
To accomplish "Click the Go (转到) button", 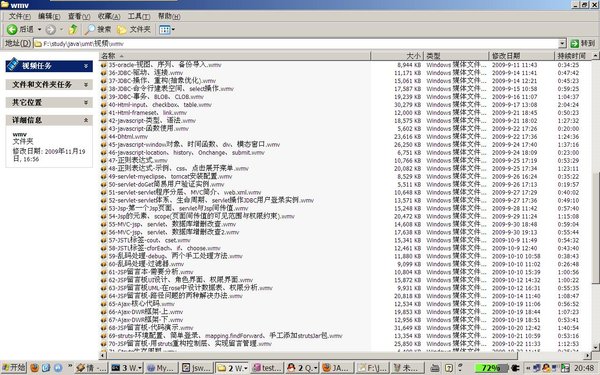I will pyautogui.click(x=583, y=43).
